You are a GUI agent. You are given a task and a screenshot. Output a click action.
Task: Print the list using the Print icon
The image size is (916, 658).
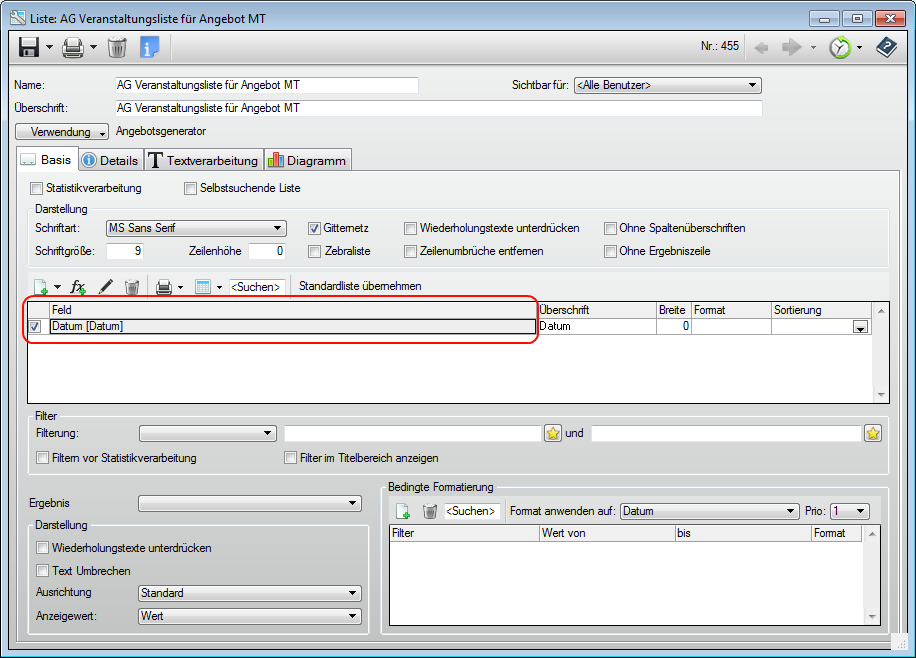click(x=73, y=47)
